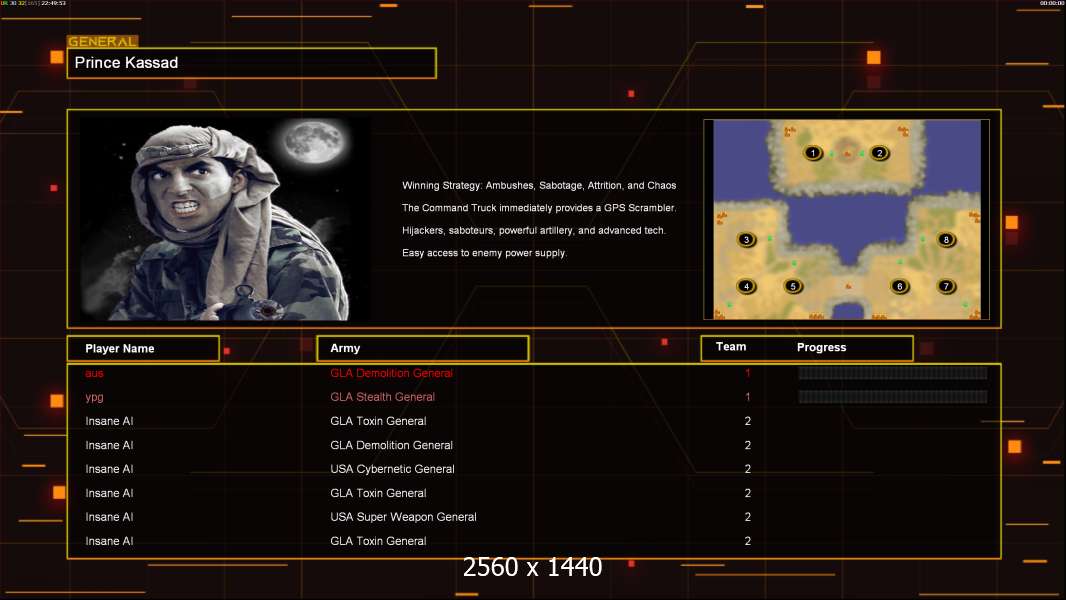Click start position 5 on the minimap
This screenshot has height=600, width=1066.
coord(793,286)
